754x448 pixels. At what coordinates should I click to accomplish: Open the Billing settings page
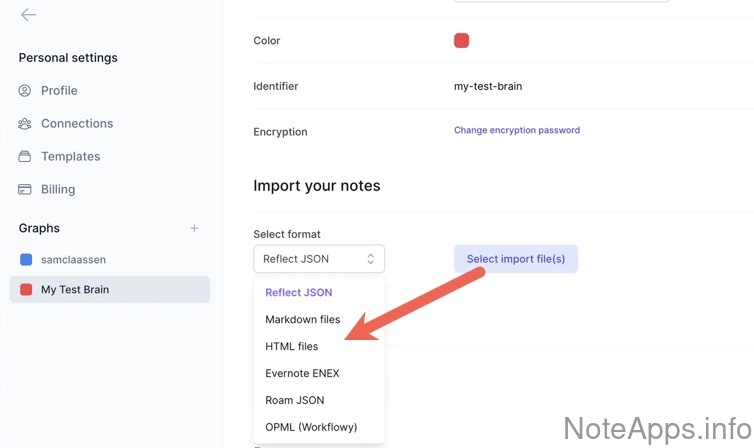coord(58,190)
